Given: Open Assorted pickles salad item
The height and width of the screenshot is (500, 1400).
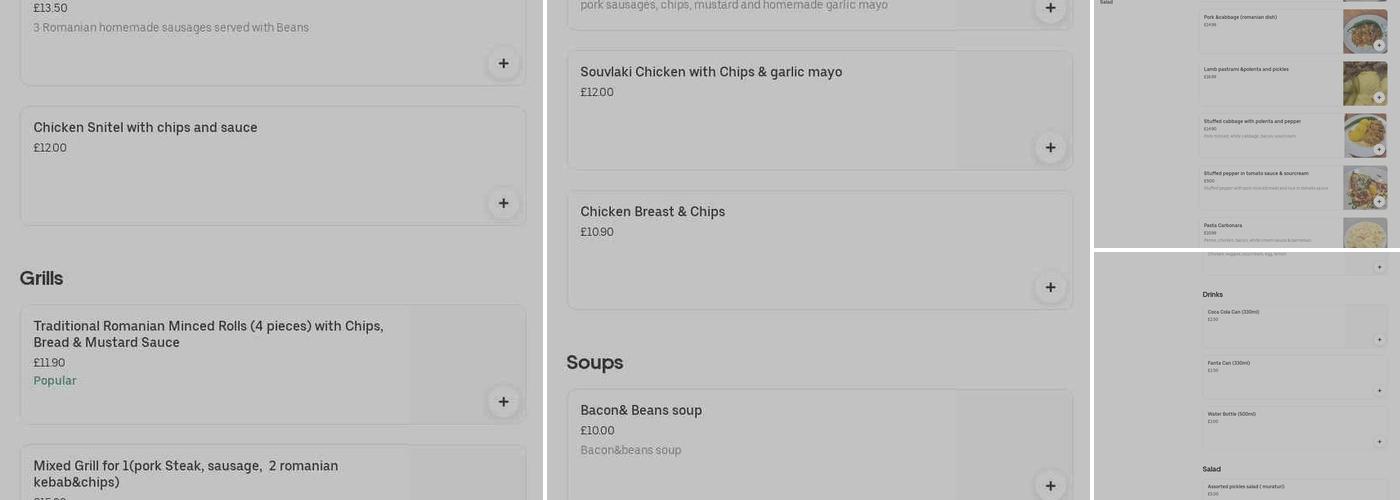Looking at the screenshot, I should tap(1245, 487).
